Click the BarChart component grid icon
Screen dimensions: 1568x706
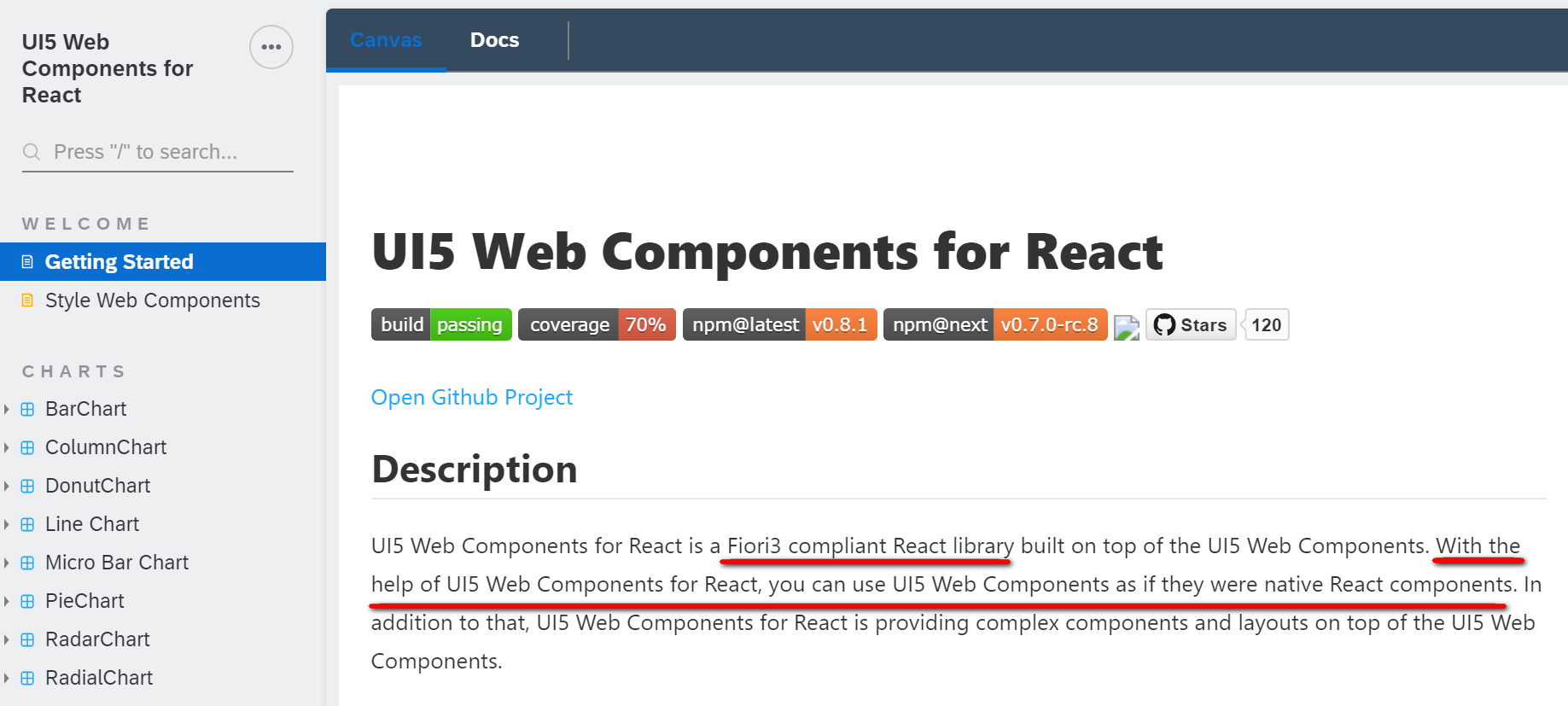tap(27, 409)
